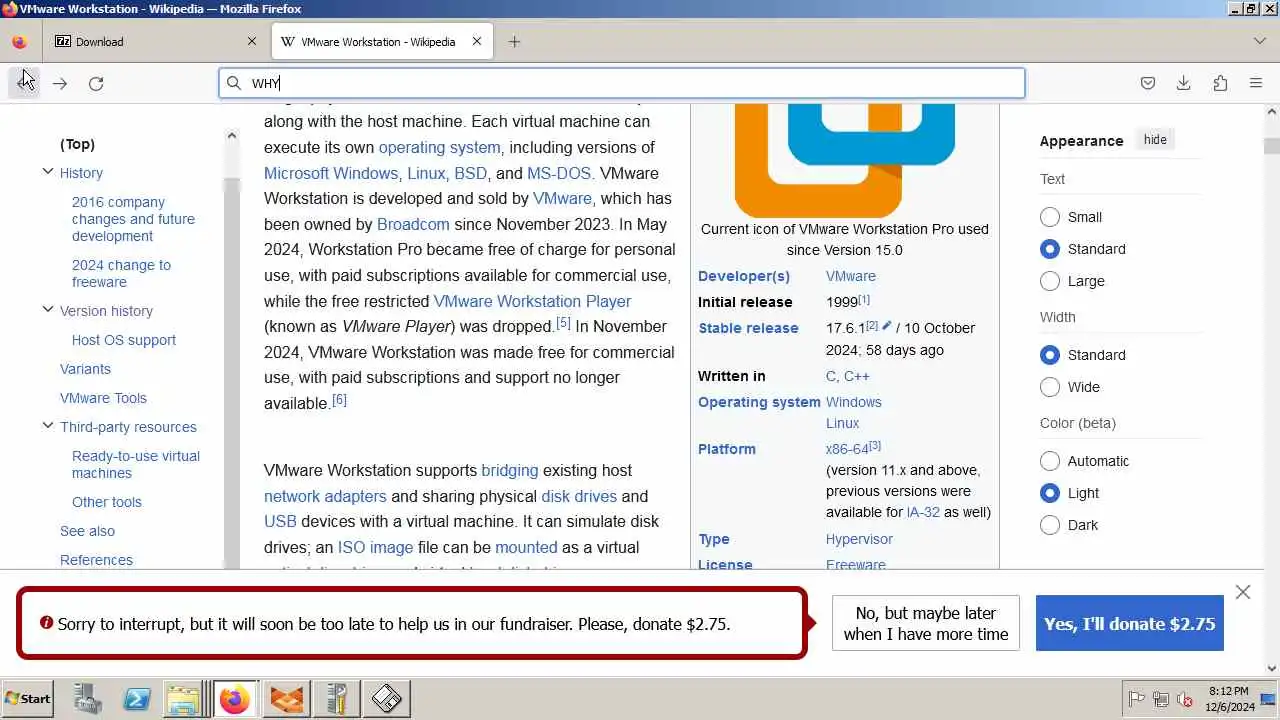Click the Firefox View icon in the tab strip
1280x720 pixels.
[19, 42]
